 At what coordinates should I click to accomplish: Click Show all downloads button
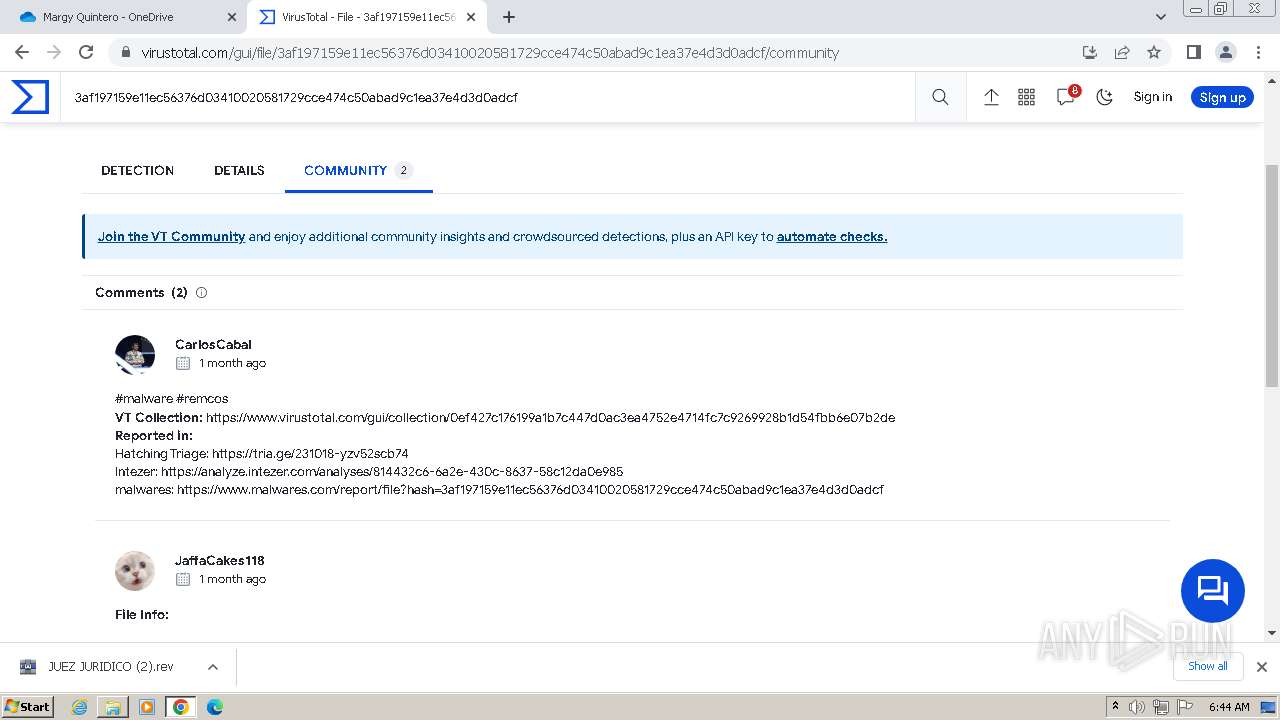(x=1207, y=666)
